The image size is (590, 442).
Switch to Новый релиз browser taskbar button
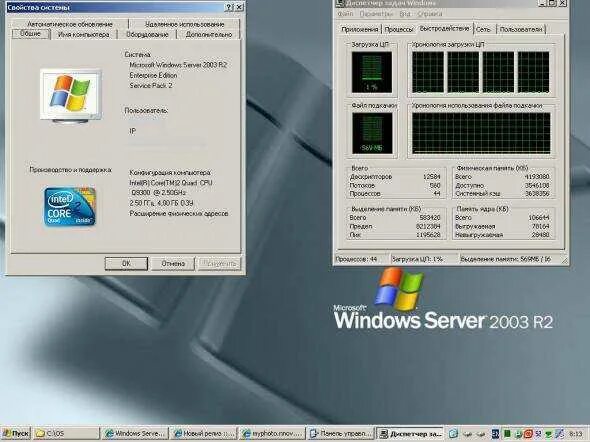[203, 434]
